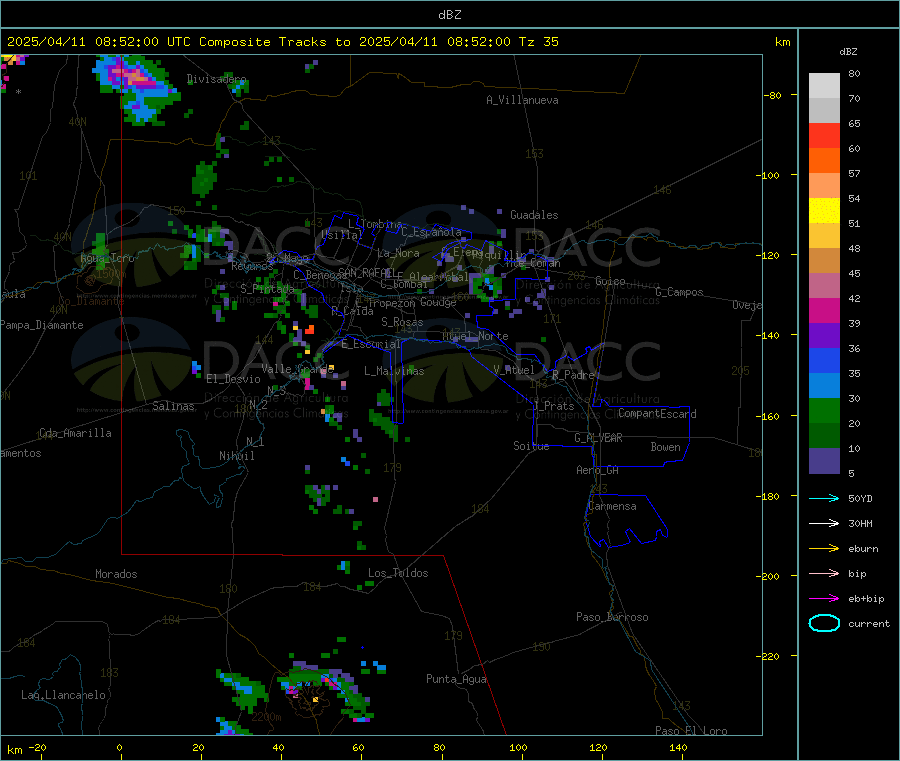Click the G_Campos map label
The image size is (900, 761).
[x=679, y=292]
